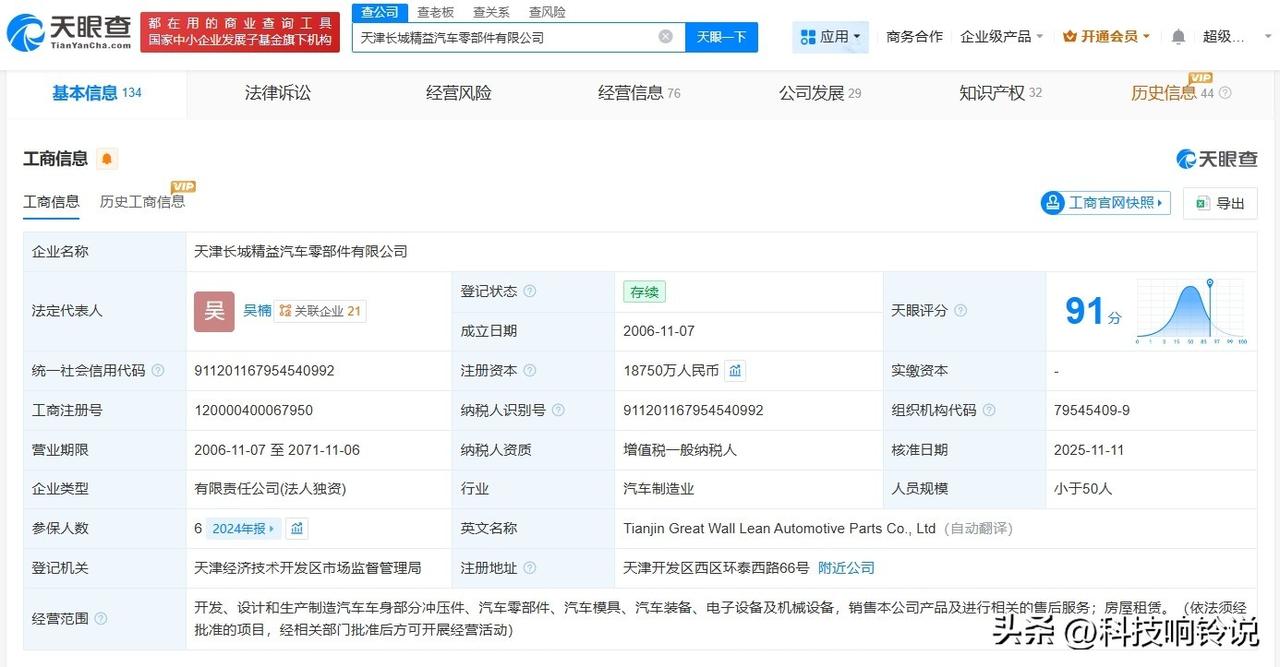
Task: Open the 历史信息 44 tab
Action: 1172,93
